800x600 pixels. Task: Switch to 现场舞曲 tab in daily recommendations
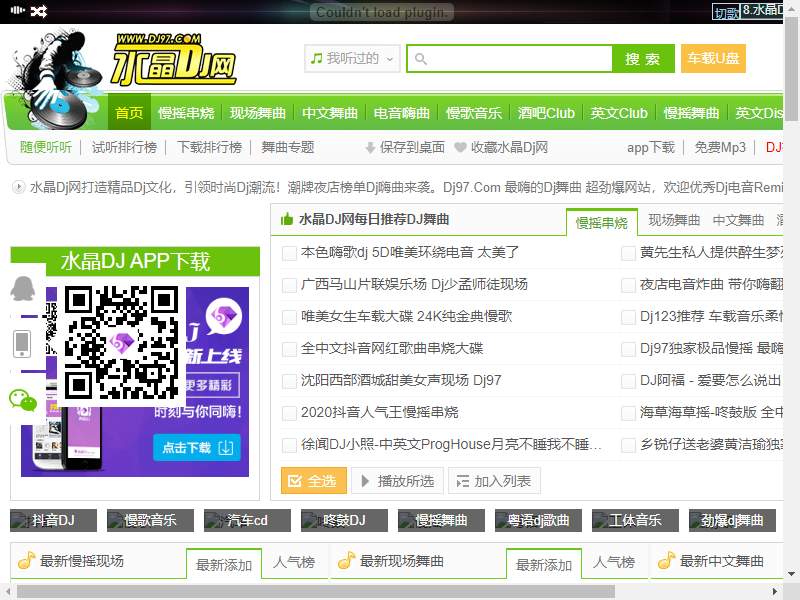point(674,220)
